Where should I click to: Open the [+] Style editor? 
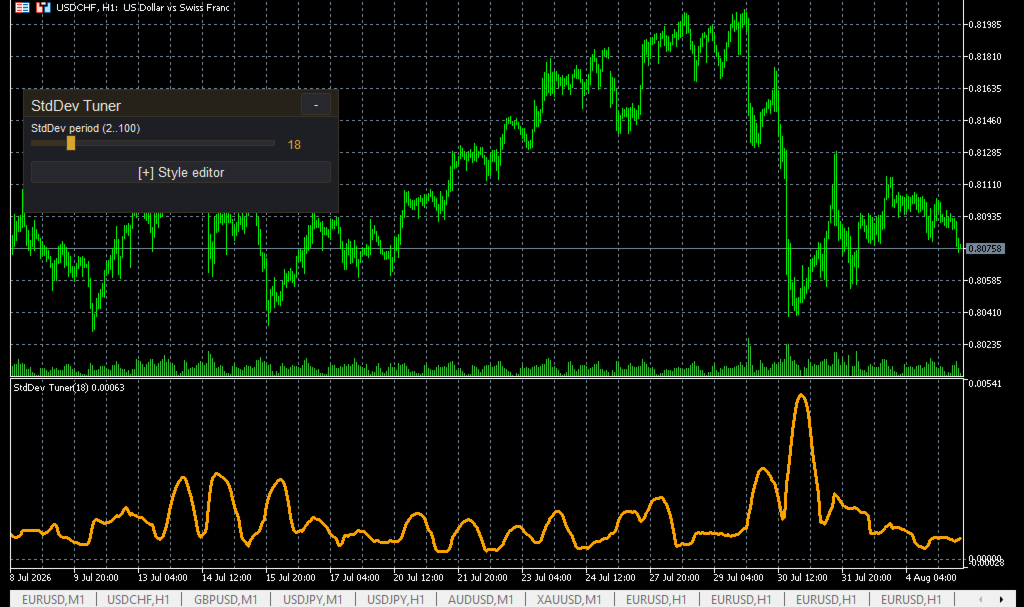(x=181, y=172)
